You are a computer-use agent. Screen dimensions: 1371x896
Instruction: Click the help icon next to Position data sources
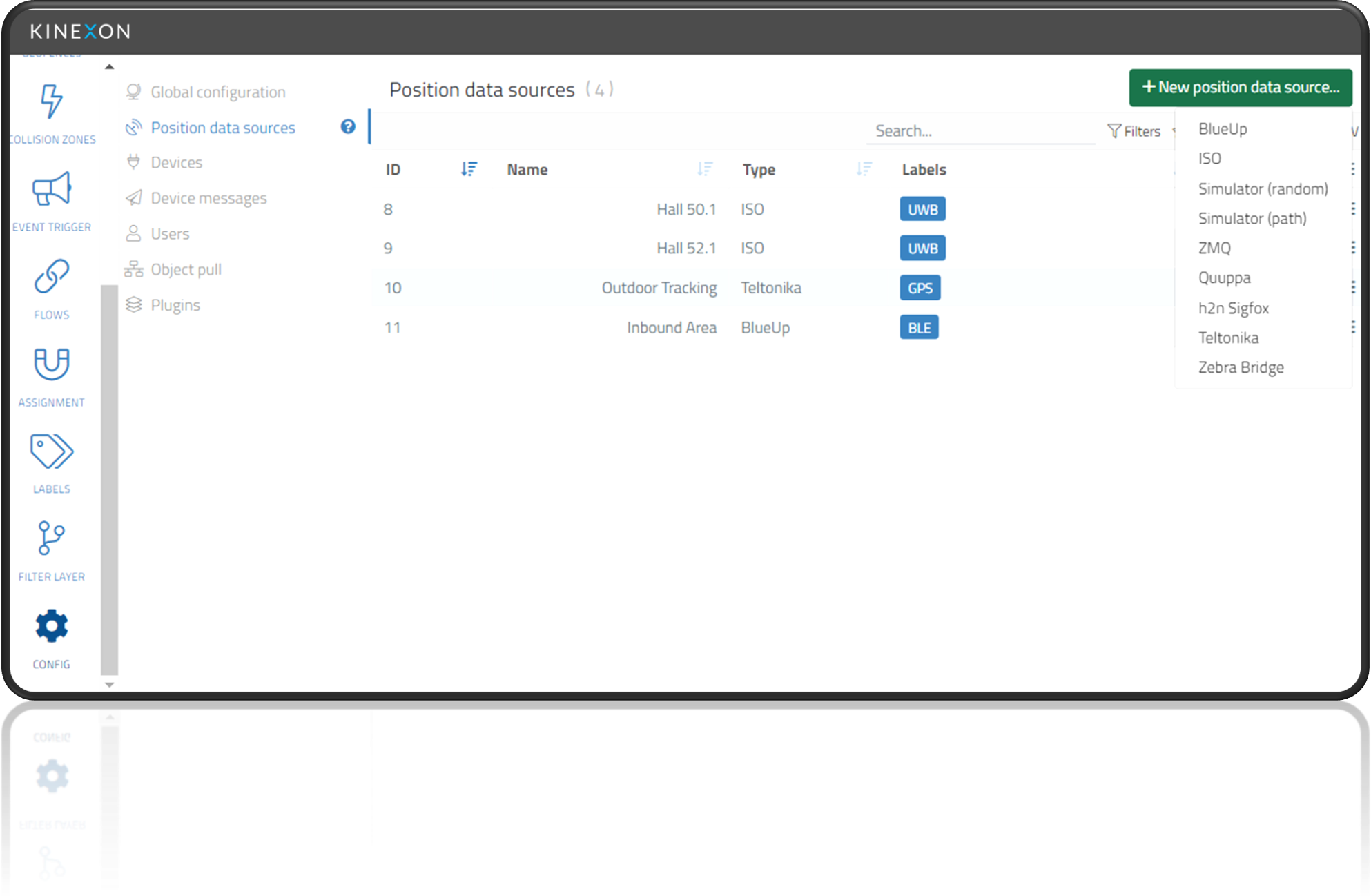pos(347,127)
